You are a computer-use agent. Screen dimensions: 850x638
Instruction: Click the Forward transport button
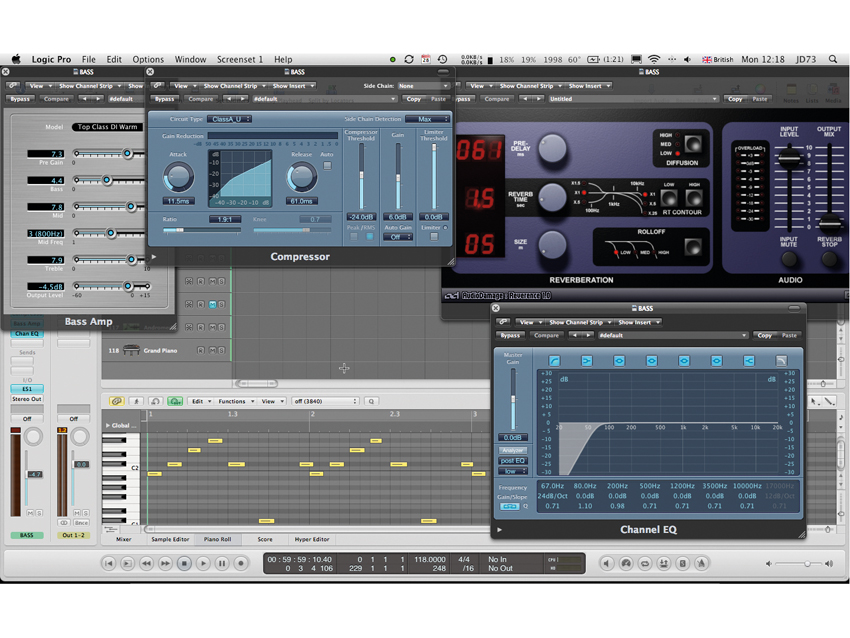165,564
